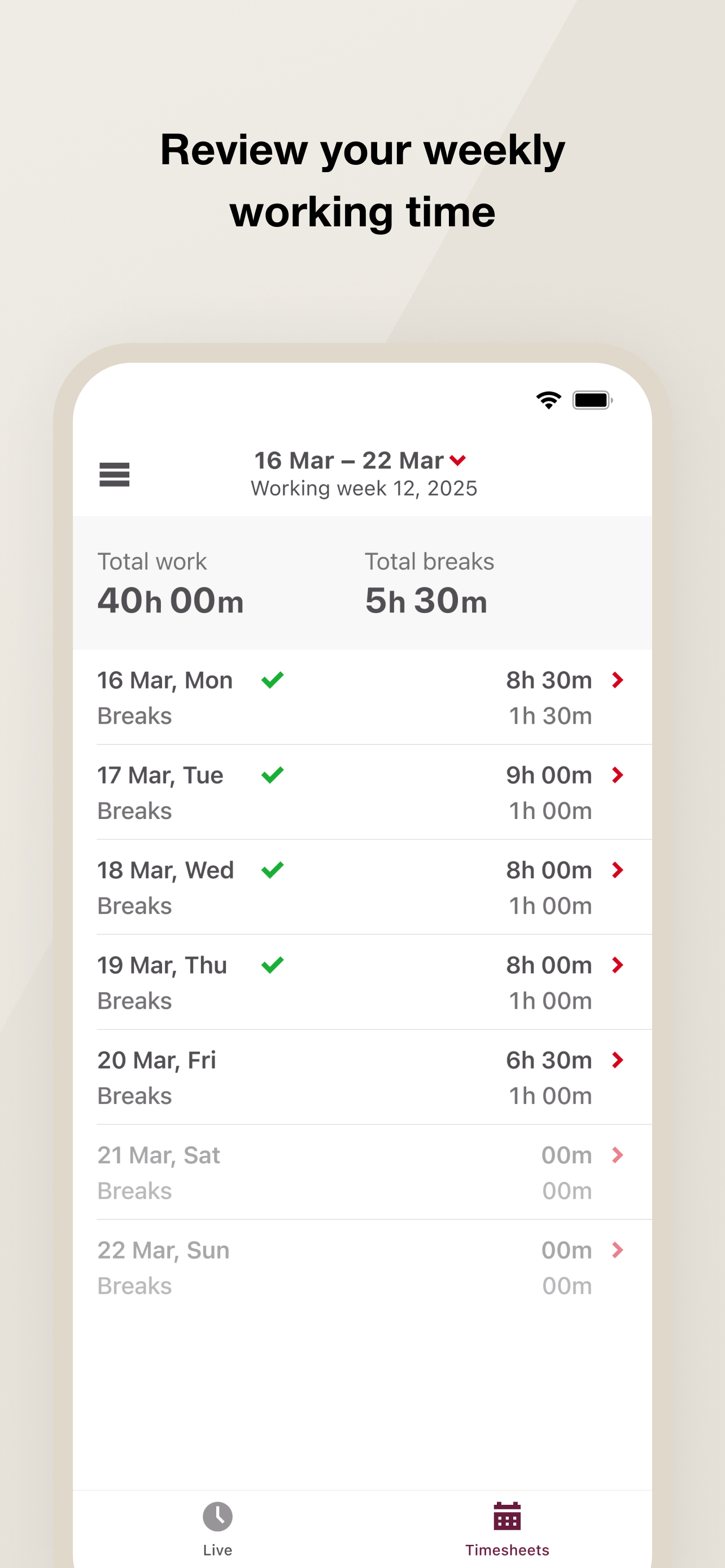Click the green checkmark on 16 Mar, Mon
This screenshot has width=725, height=1568.
272,680
